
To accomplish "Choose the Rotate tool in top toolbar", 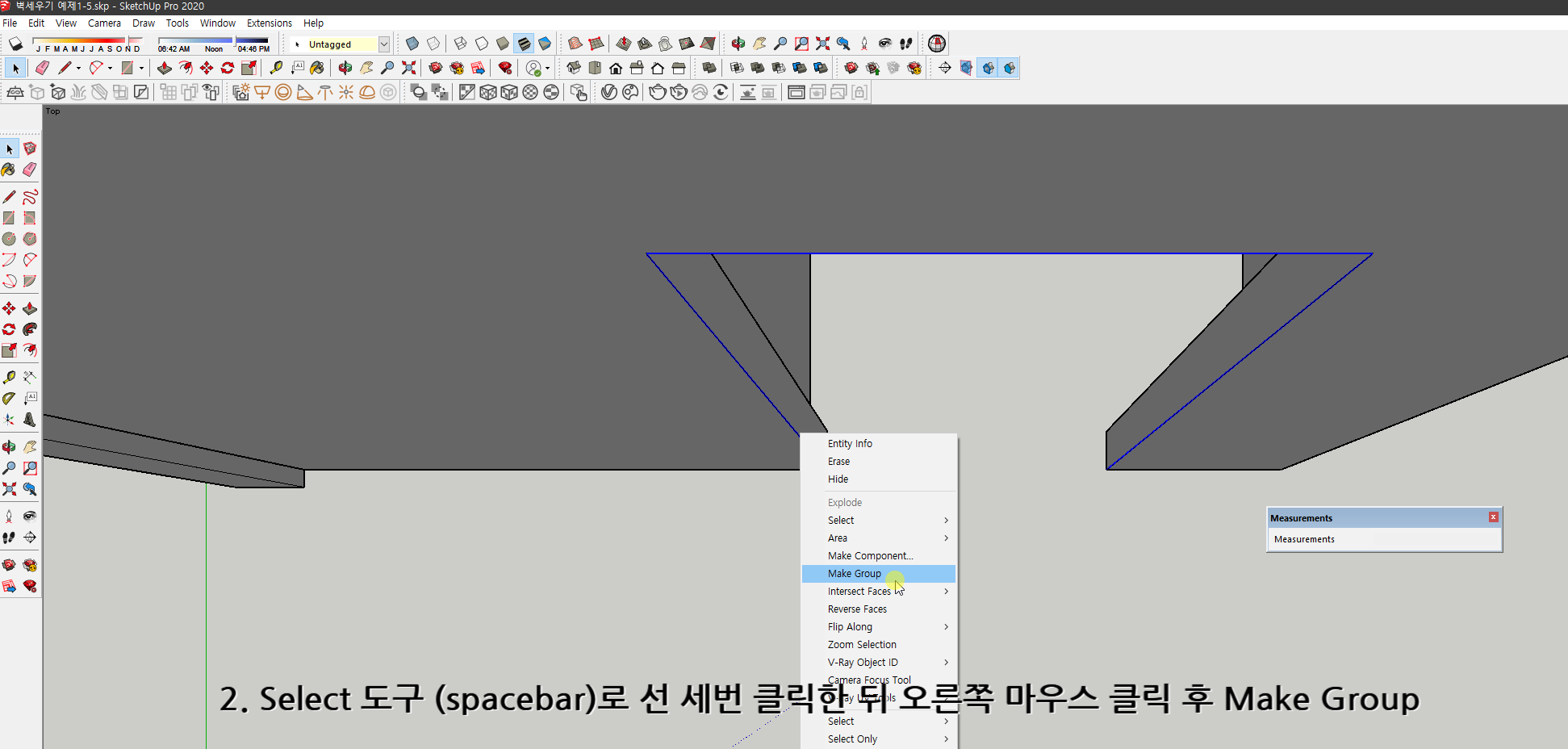I will pos(228,68).
